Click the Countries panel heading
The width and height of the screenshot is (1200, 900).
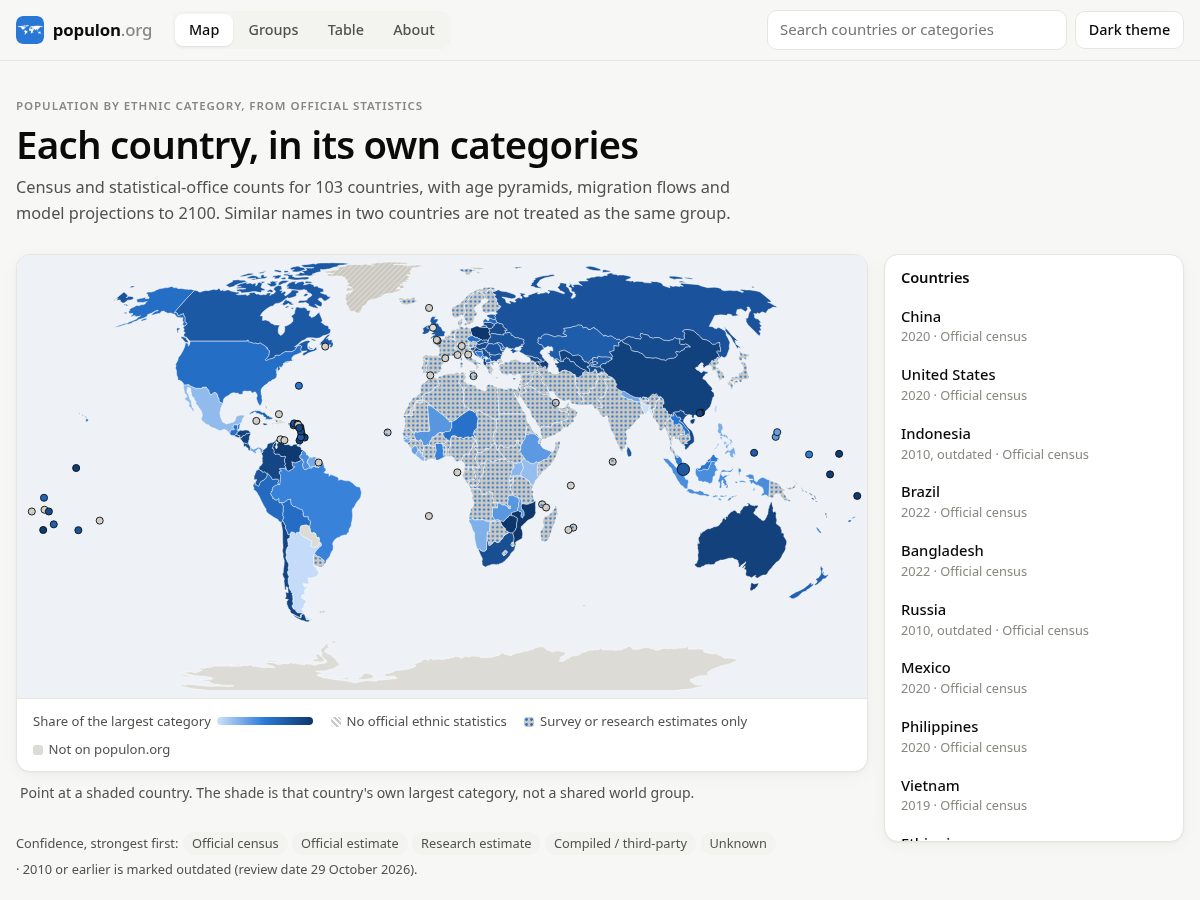pyautogui.click(x=935, y=278)
